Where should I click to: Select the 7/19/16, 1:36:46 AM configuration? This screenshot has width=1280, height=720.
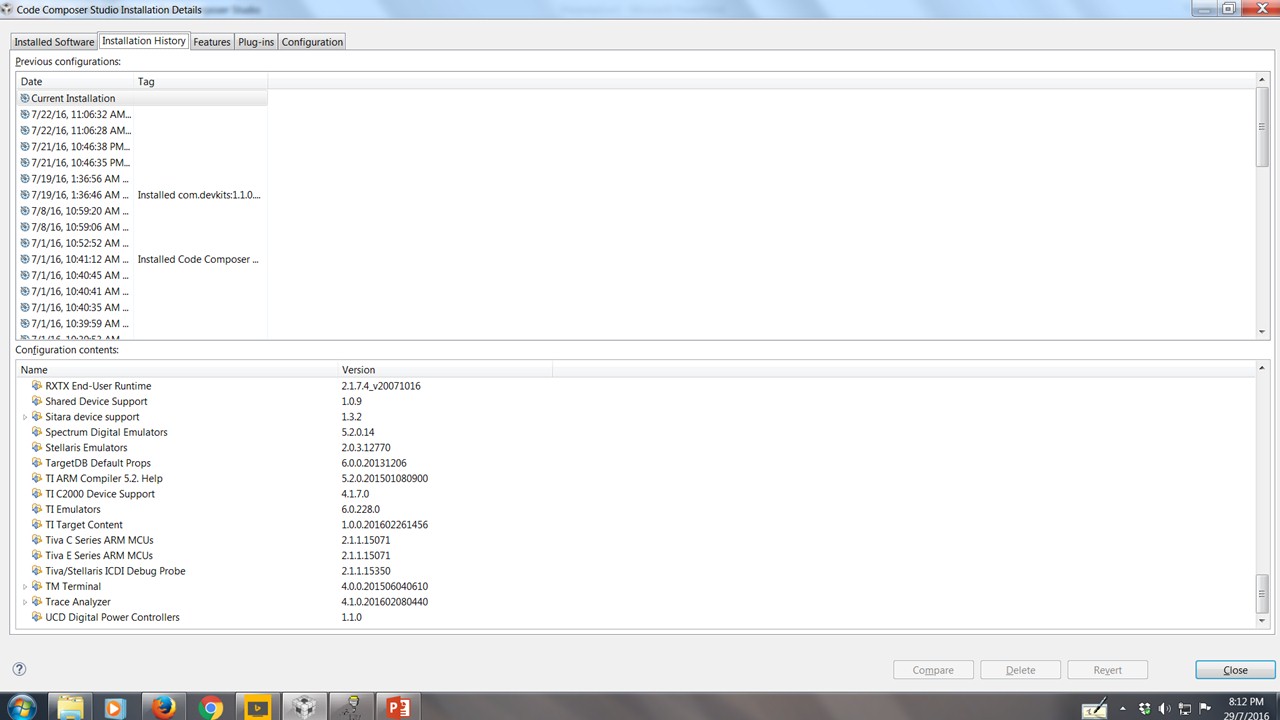80,195
